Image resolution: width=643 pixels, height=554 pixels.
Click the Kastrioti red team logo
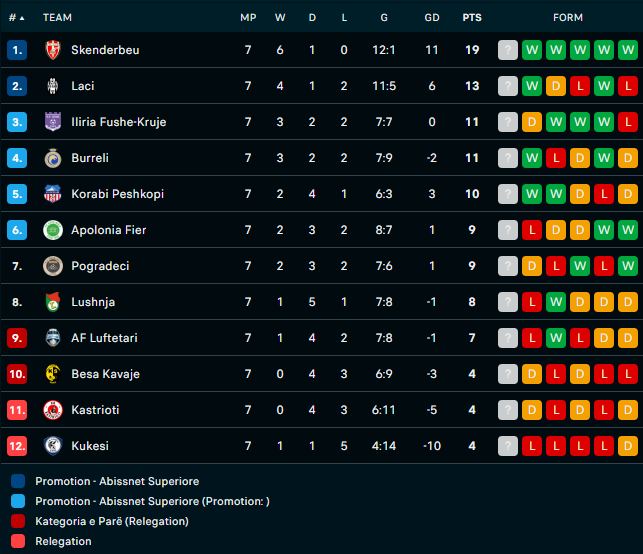click(x=53, y=410)
